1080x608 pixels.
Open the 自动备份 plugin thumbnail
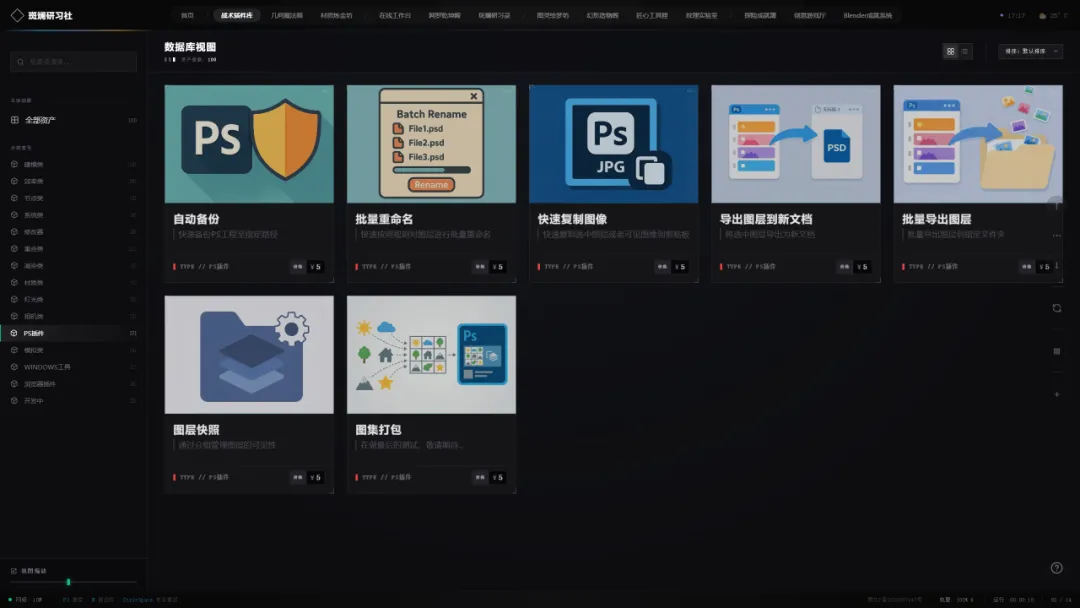coord(249,144)
